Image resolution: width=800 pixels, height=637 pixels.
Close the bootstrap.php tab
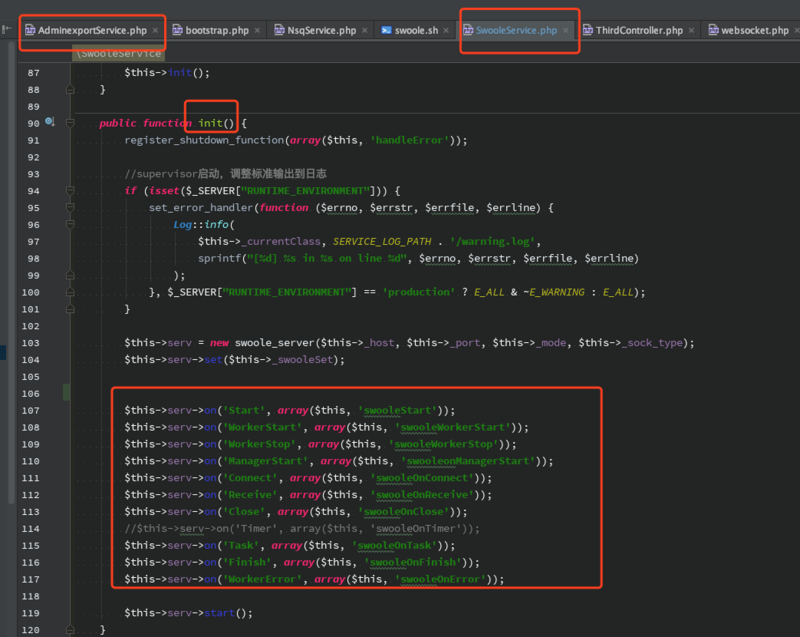[x=257, y=31]
